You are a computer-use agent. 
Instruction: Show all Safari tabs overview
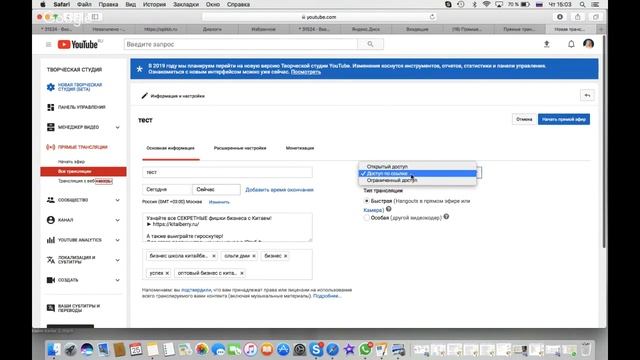click(x=596, y=17)
